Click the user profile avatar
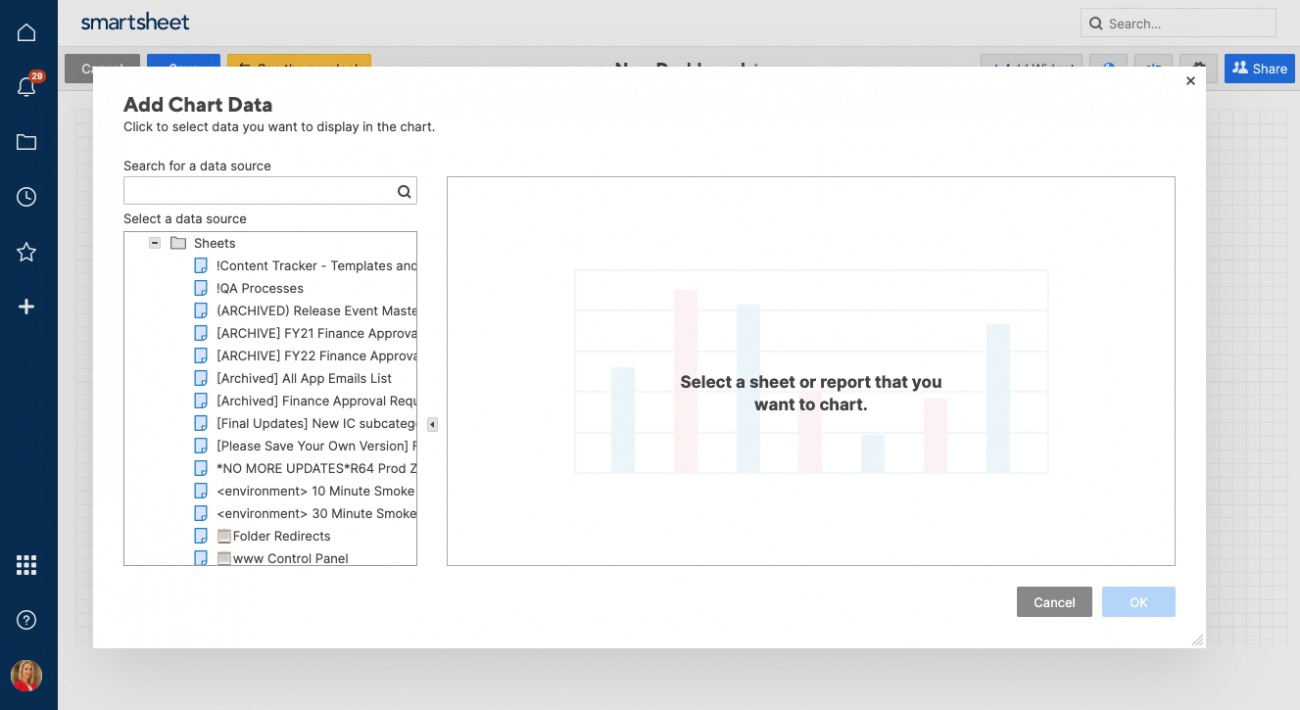The image size is (1300, 710). point(27,675)
